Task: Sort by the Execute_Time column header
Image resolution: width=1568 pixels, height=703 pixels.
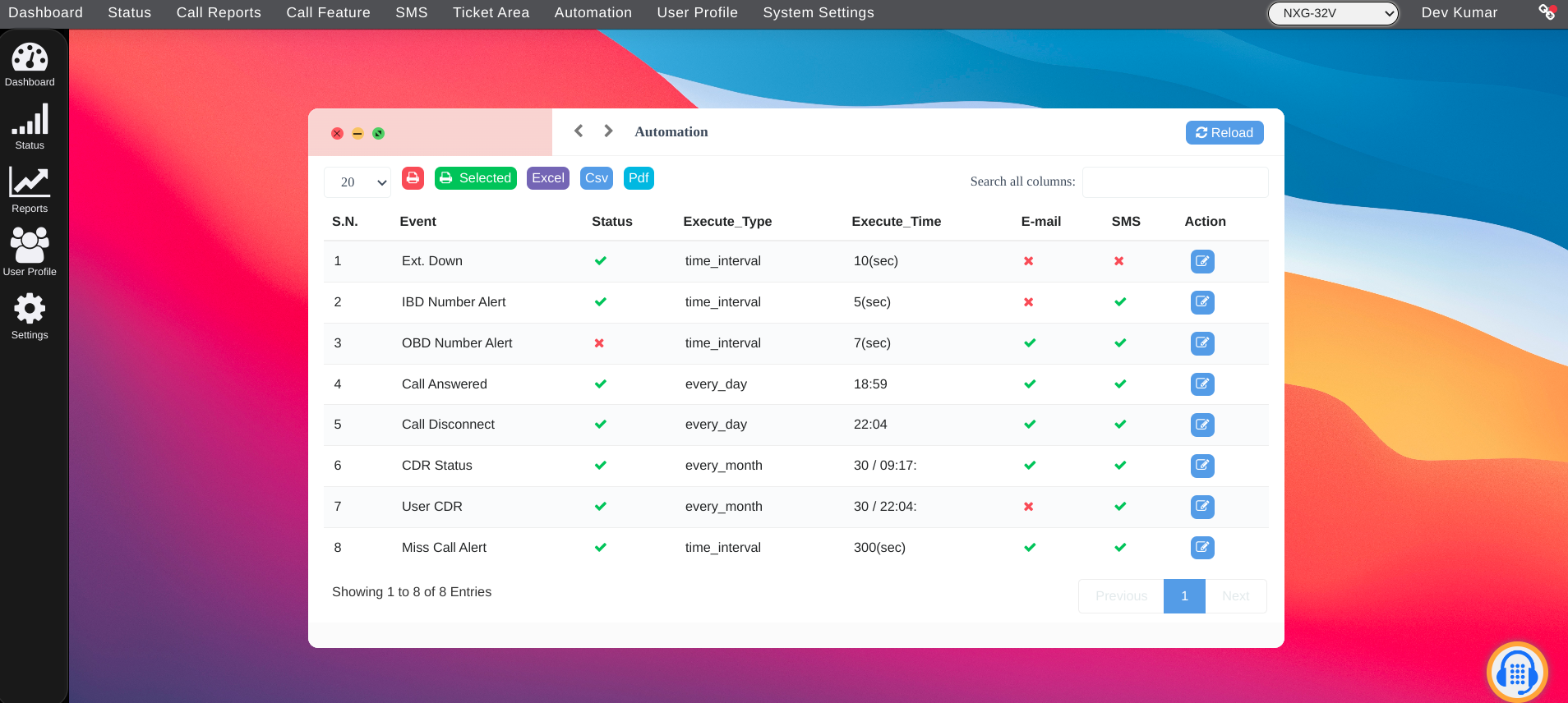Action: tap(897, 221)
